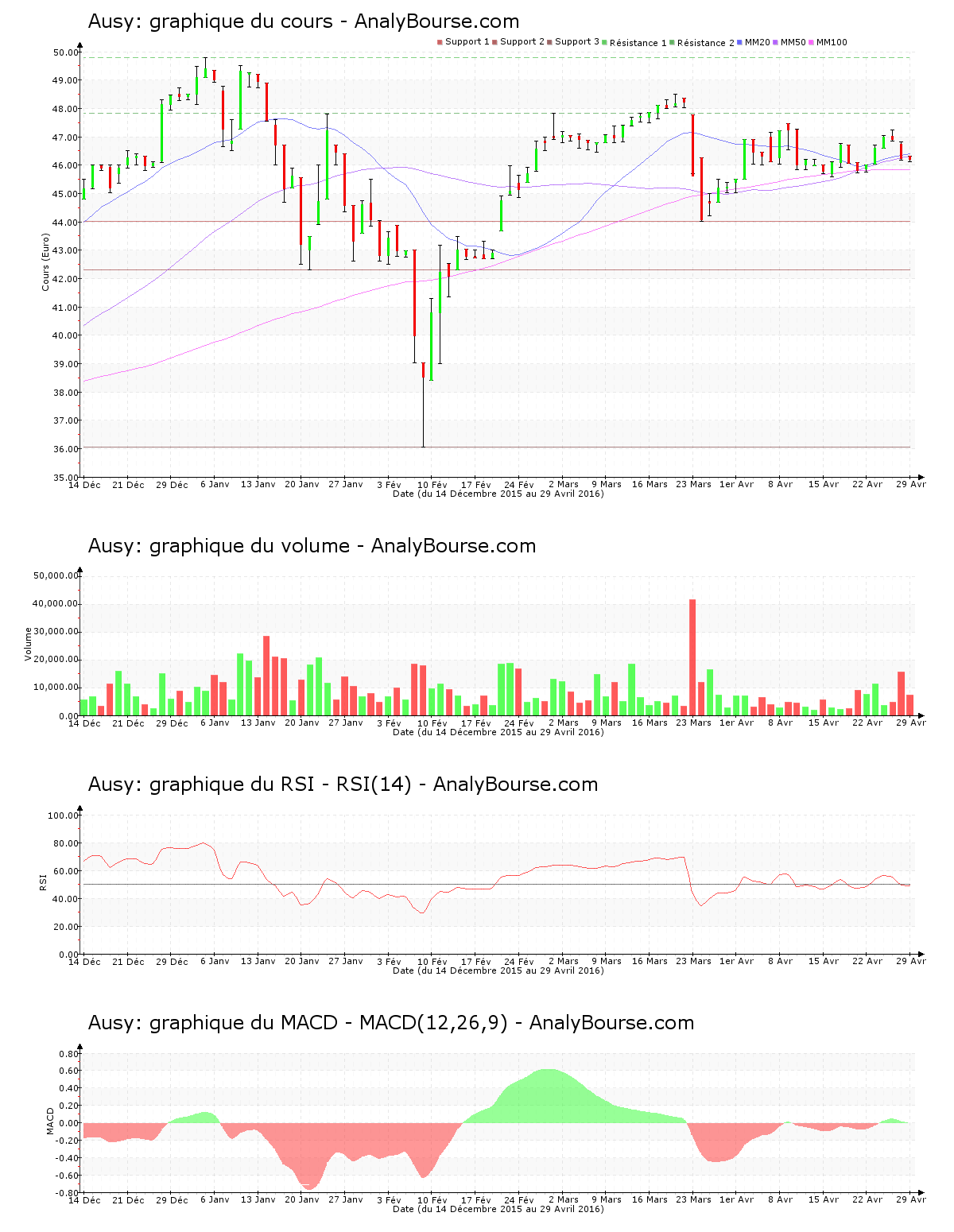Click the 20.00 value on RSI axis
This screenshot has width=954, height=1232.
pos(65,927)
